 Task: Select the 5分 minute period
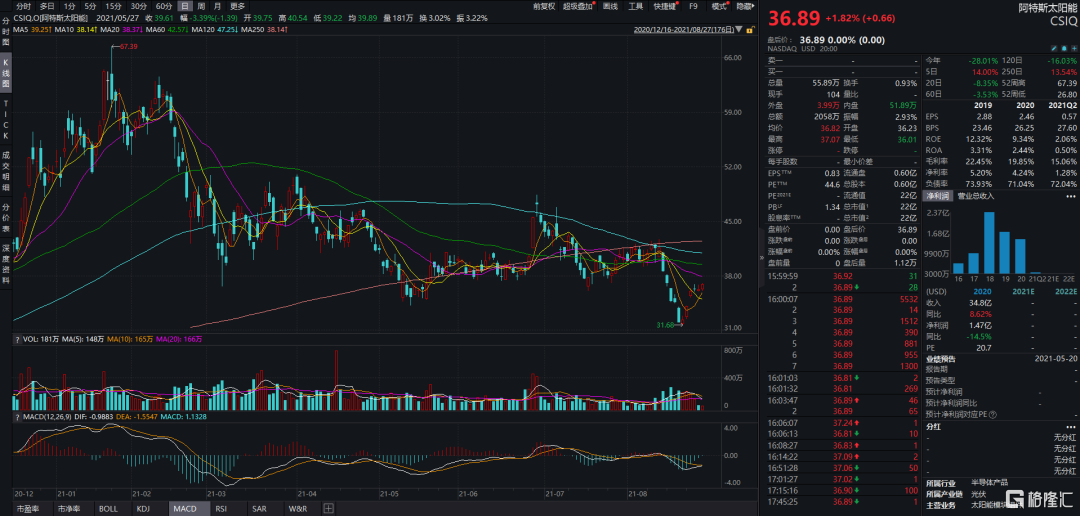tap(90, 6)
